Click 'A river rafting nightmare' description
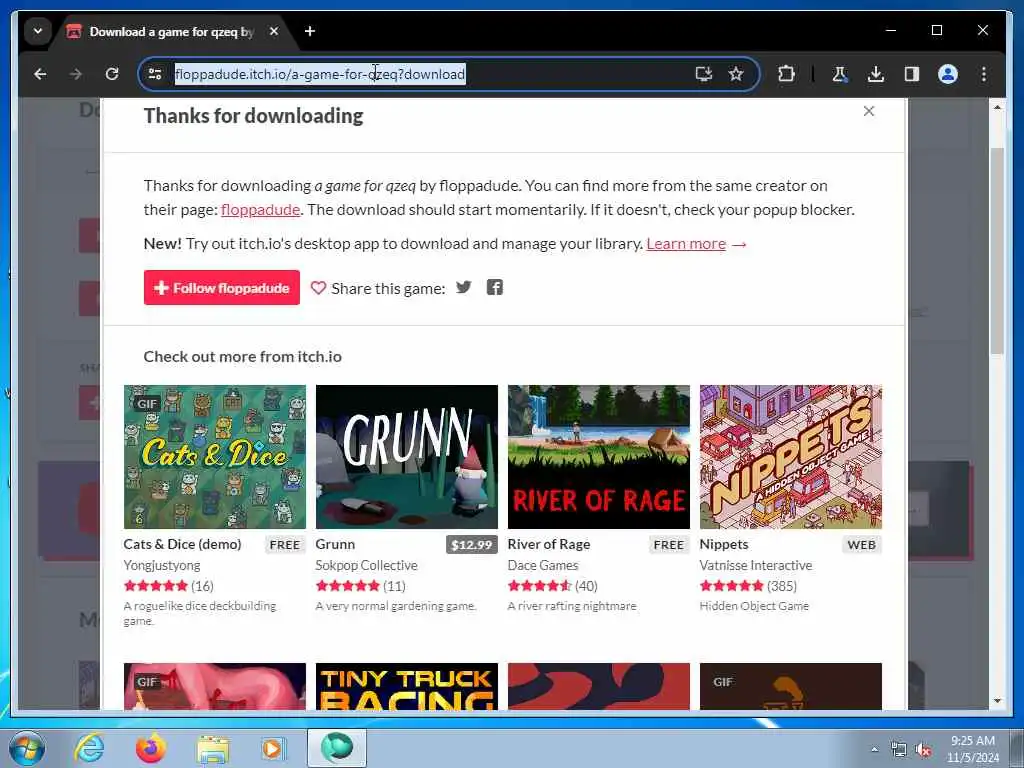This screenshot has width=1024, height=768. pos(571,606)
